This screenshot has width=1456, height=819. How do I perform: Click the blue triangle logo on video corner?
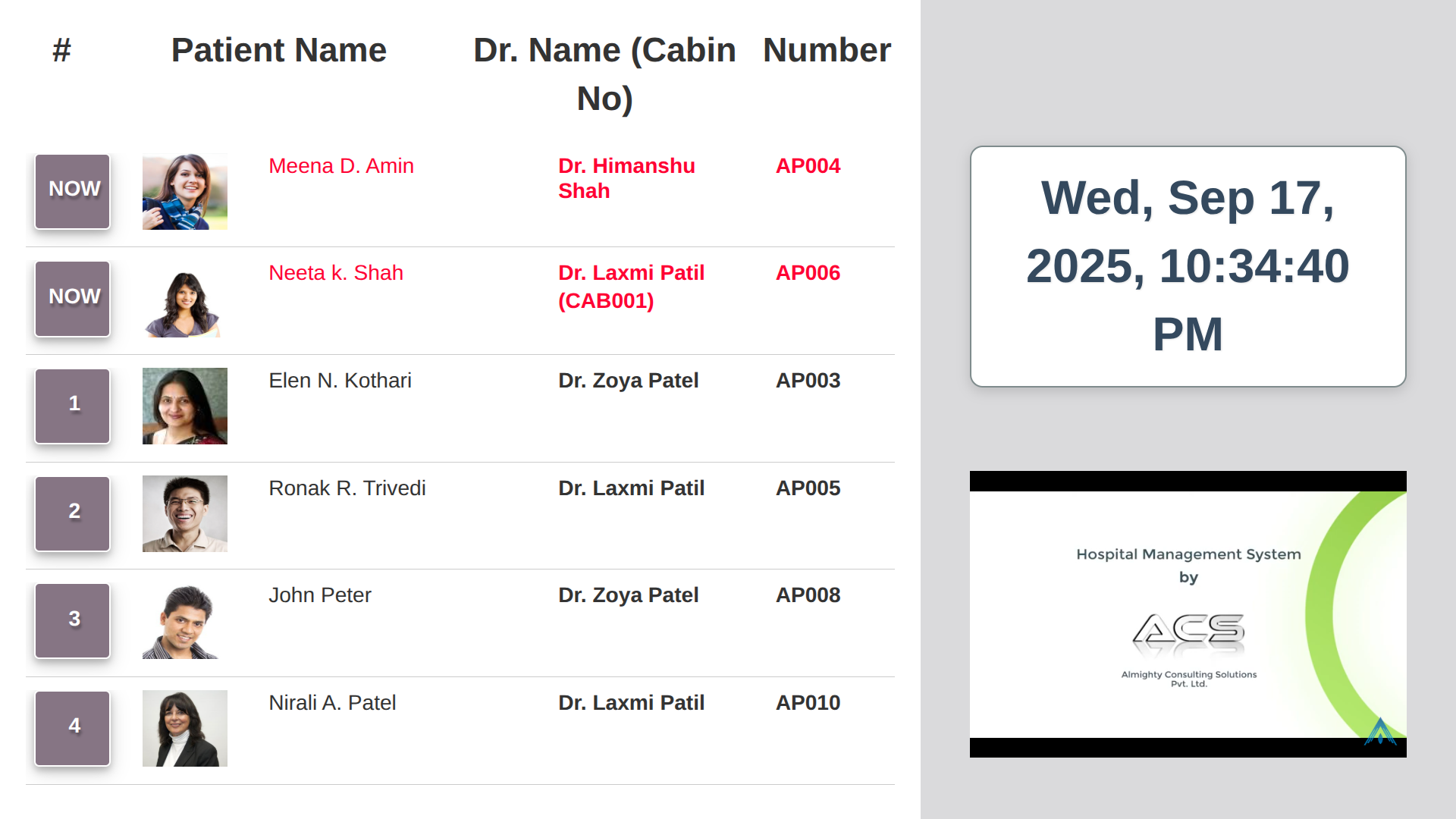(1380, 732)
